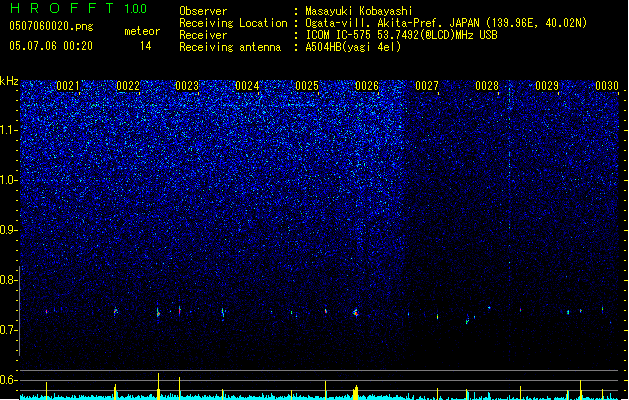Click the 0023 time marker

pos(187,86)
